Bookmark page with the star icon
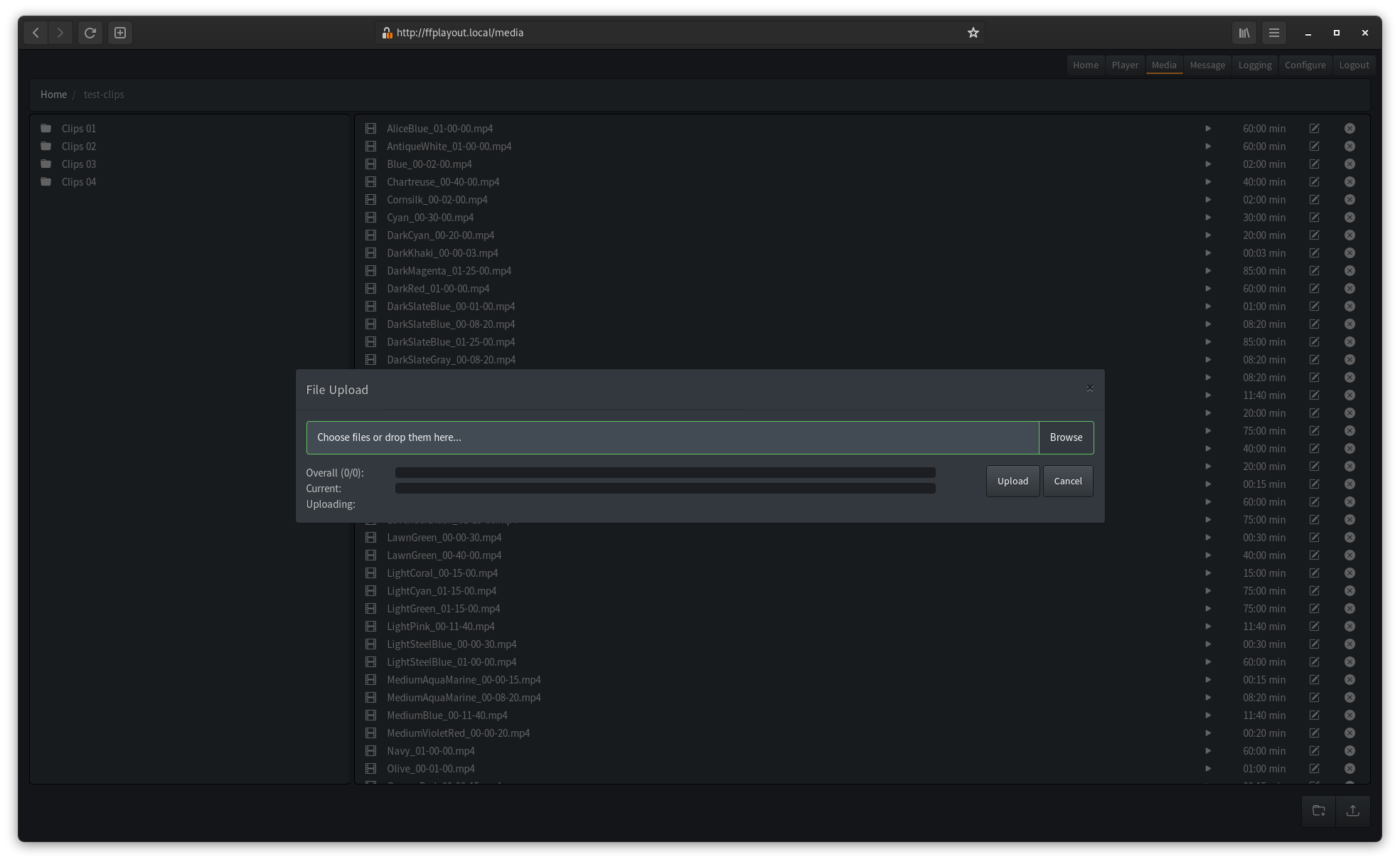The height and width of the screenshot is (862, 1400). tap(973, 33)
